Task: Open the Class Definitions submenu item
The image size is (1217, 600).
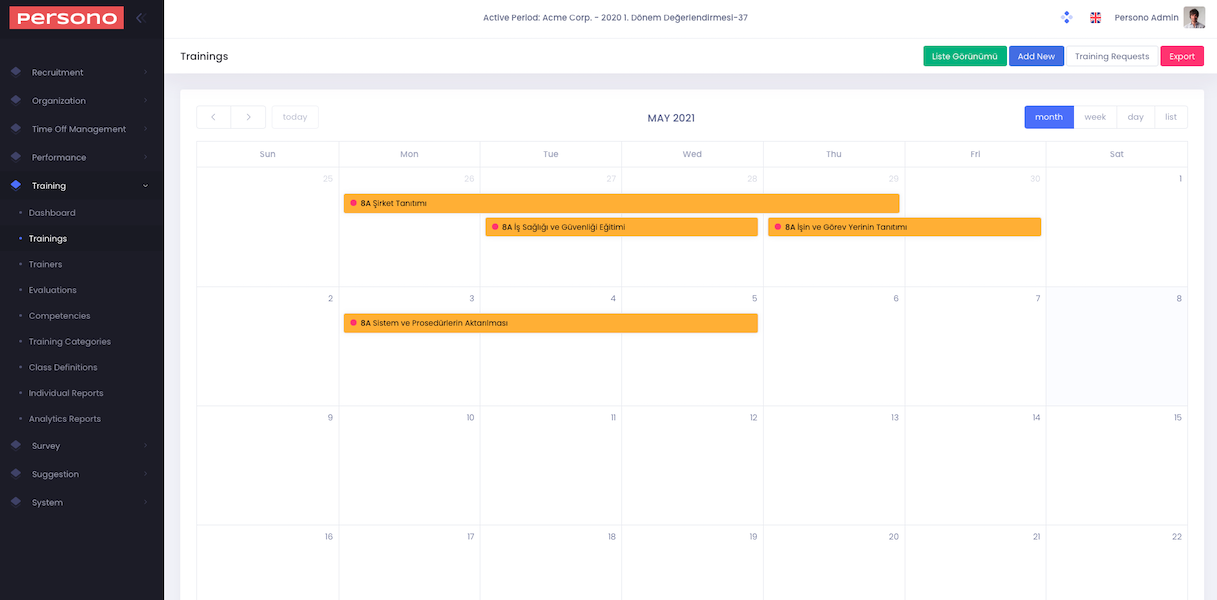Action: [x=63, y=367]
